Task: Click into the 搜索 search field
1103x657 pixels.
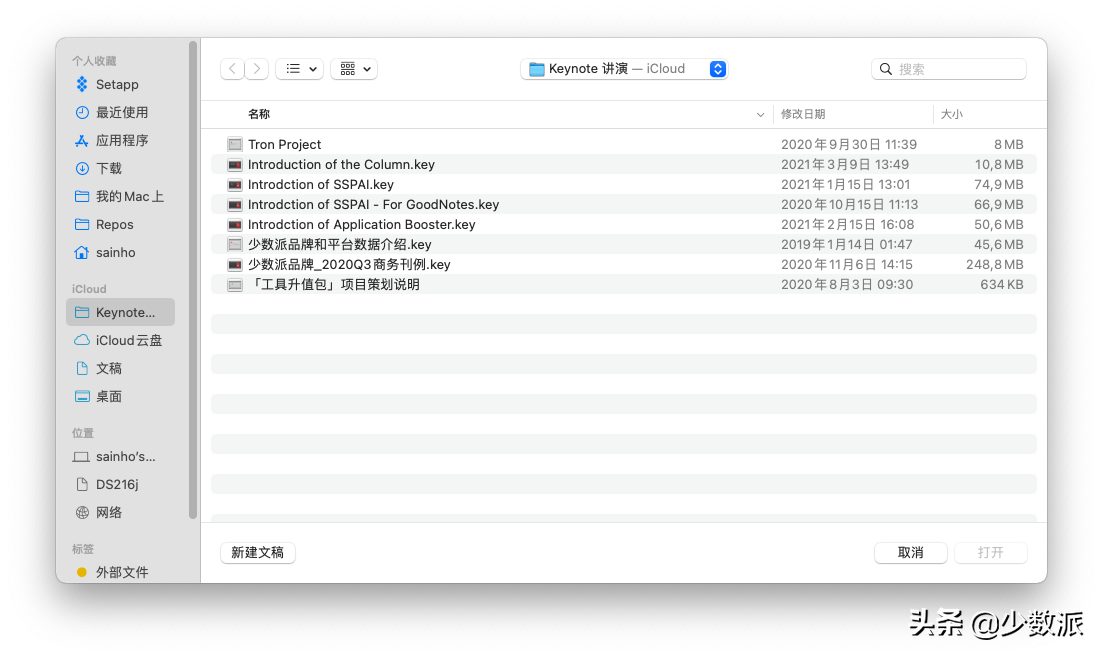Action: point(948,69)
